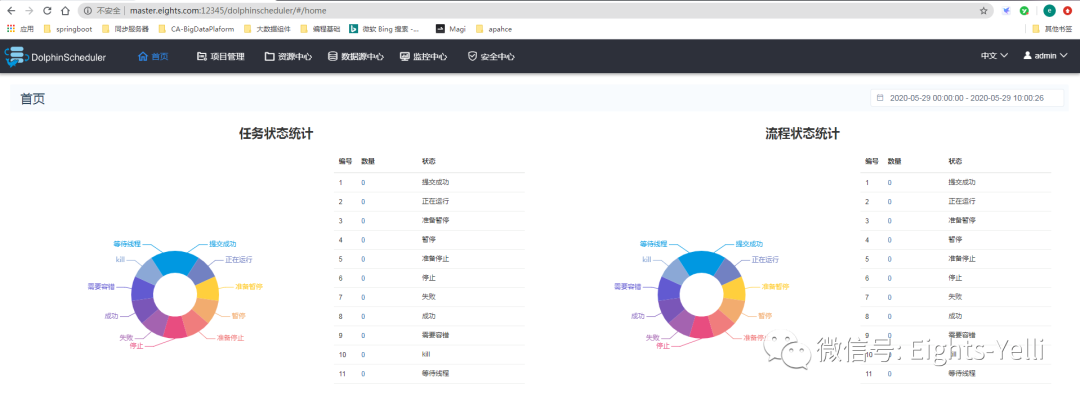Go to the 首页 nav item

pyautogui.click(x=153, y=56)
